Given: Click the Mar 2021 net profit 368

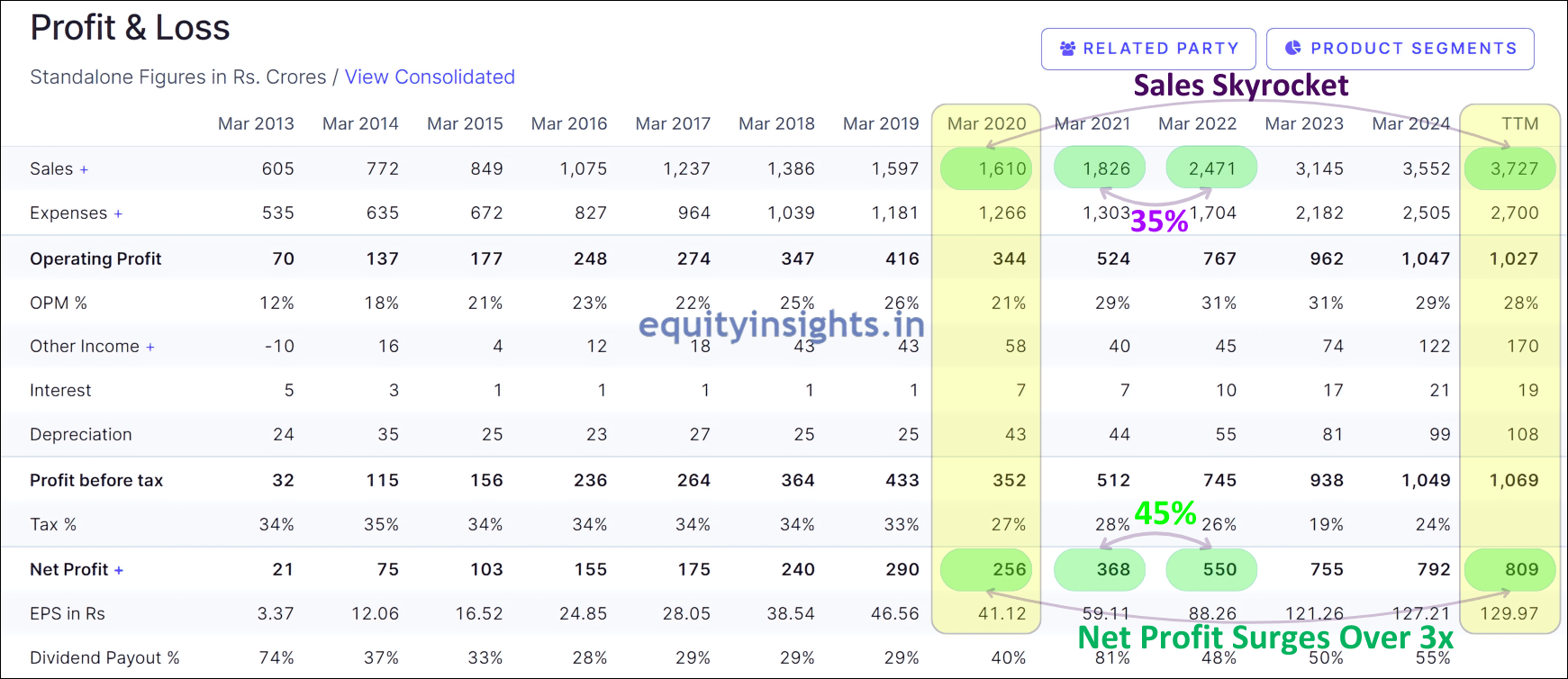Looking at the screenshot, I should point(1113,570).
